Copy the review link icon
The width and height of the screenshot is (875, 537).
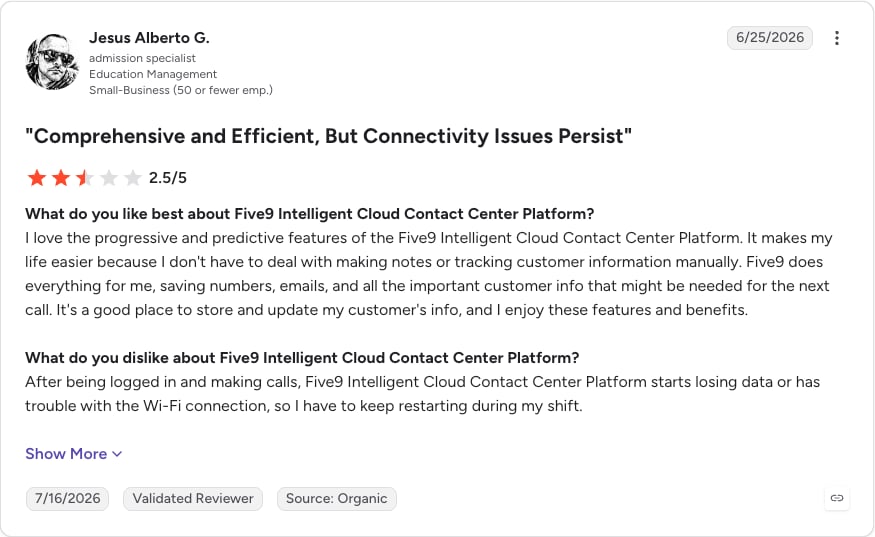837,498
